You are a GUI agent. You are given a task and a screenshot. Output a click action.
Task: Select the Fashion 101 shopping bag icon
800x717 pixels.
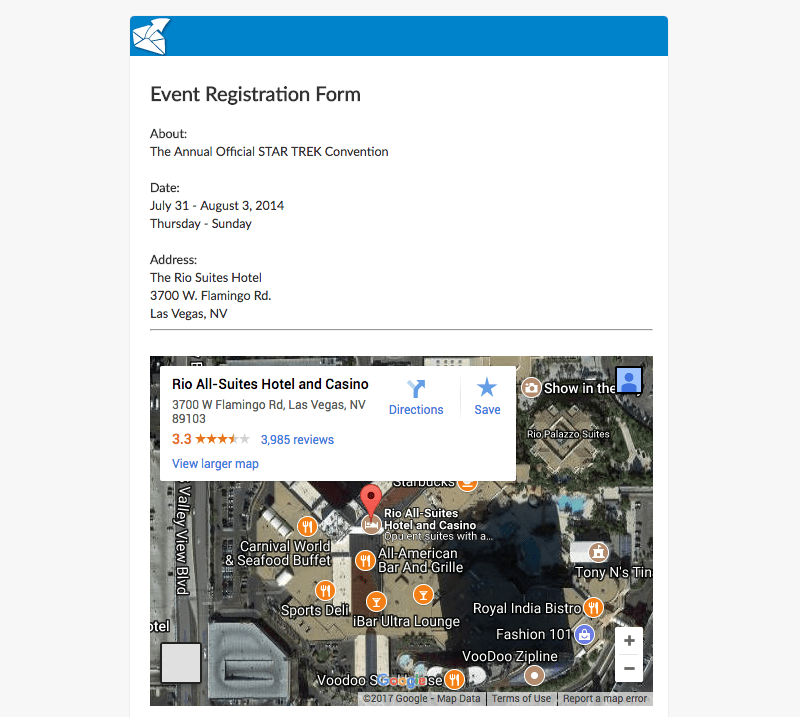[x=585, y=634]
